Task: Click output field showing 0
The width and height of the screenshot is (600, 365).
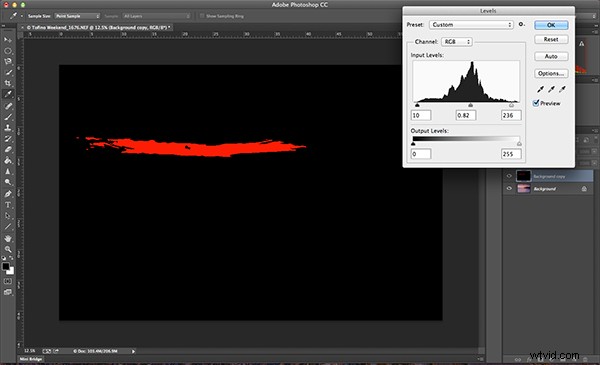Action: (x=421, y=154)
